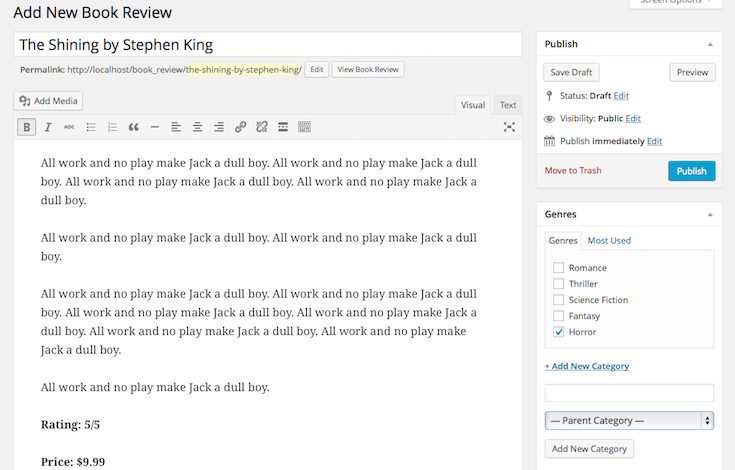
Task: Click the Rating: 5/5 line
Action: [70, 425]
